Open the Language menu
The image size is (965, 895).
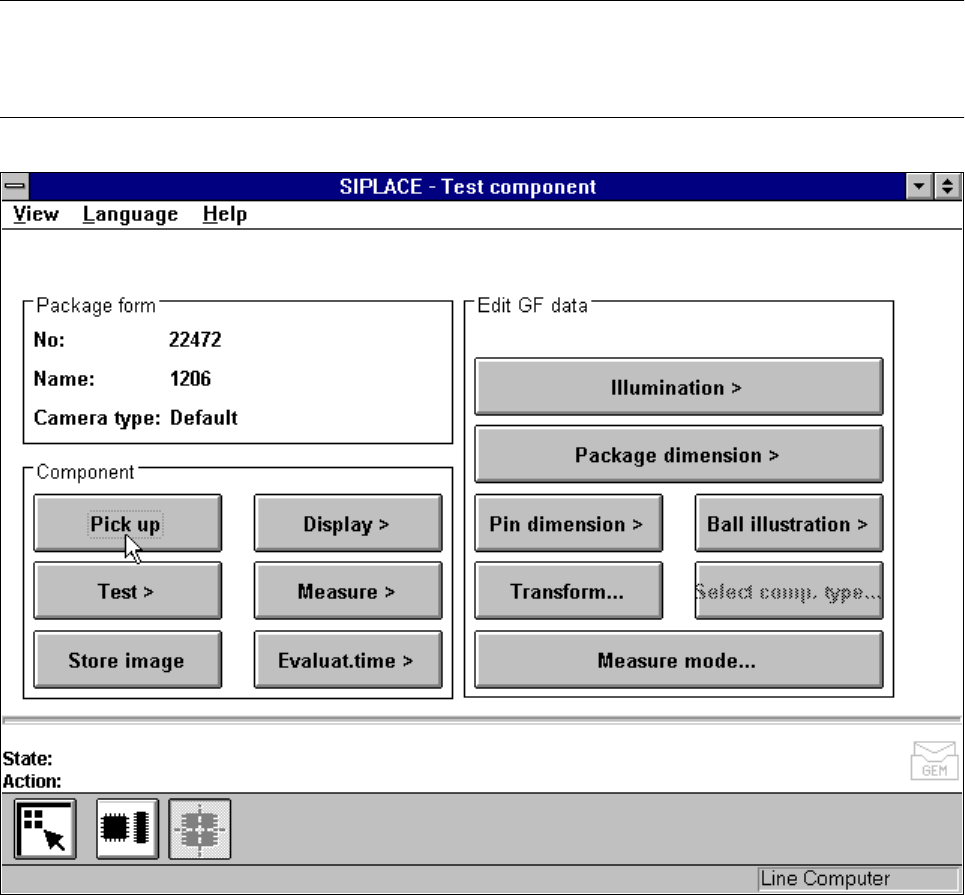click(x=130, y=214)
